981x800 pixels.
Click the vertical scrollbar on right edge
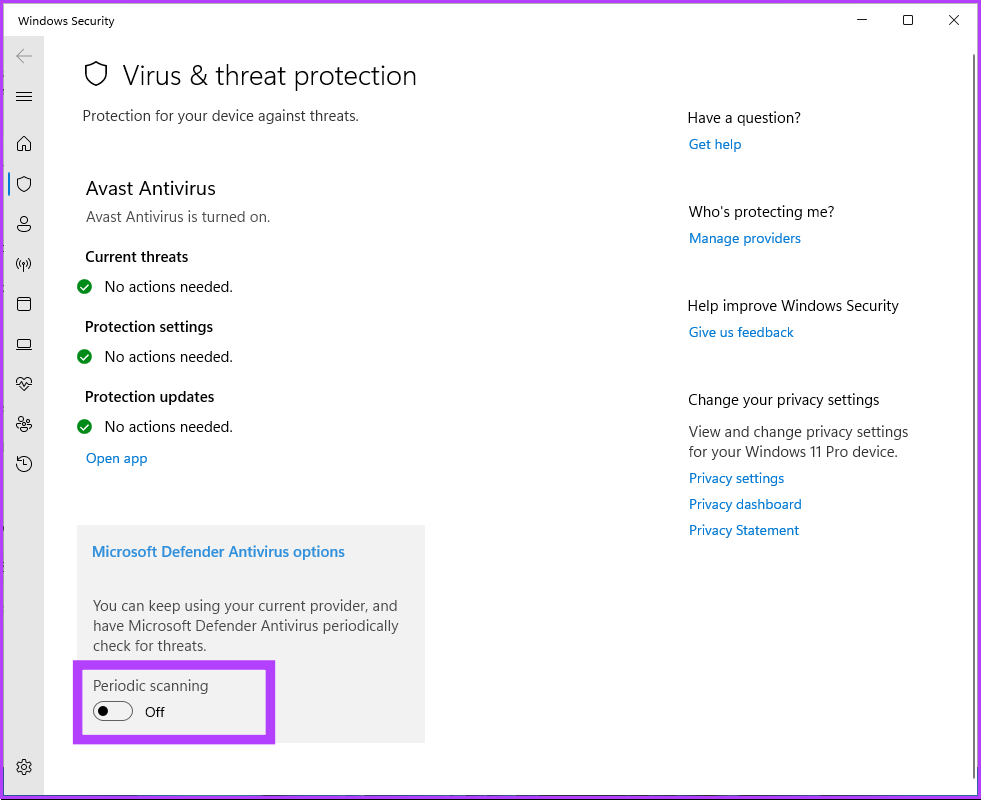(x=974, y=400)
